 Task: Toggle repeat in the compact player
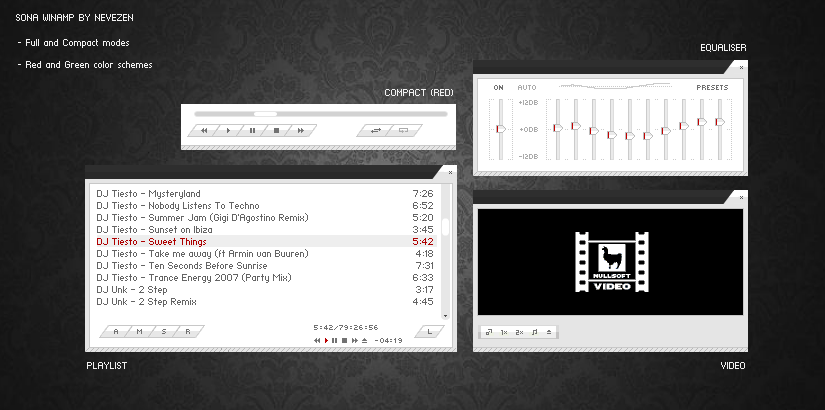click(x=404, y=131)
